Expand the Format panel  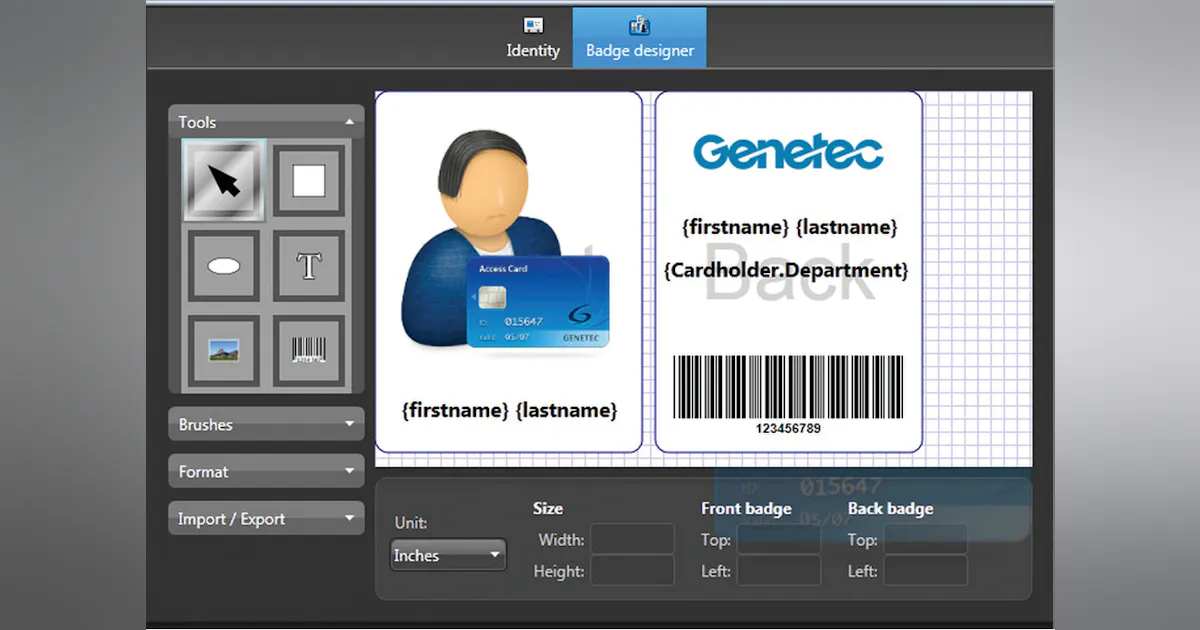[x=266, y=471]
